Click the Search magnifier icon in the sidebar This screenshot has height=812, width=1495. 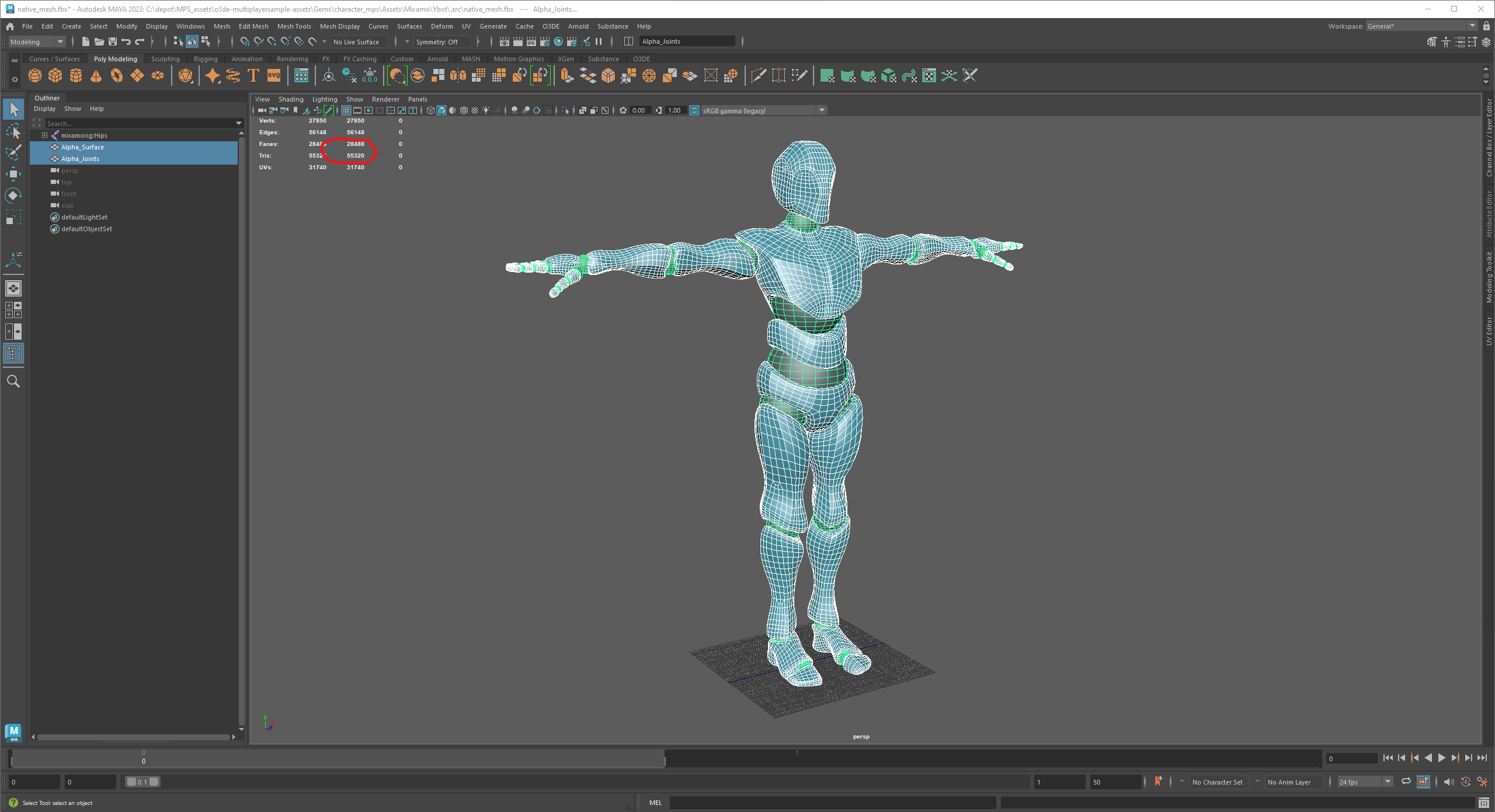coord(13,381)
